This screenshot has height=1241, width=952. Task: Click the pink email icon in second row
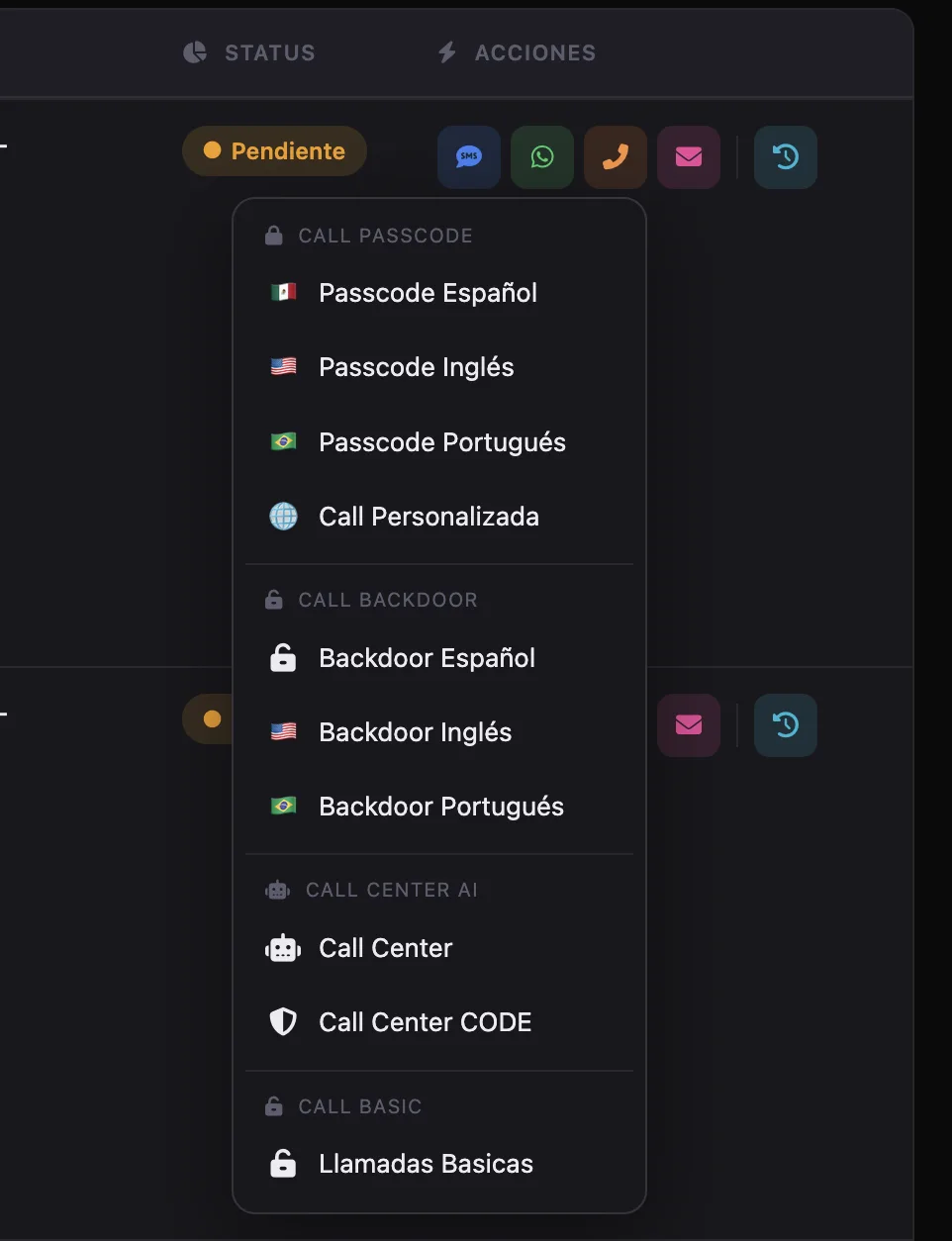pyautogui.click(x=689, y=724)
